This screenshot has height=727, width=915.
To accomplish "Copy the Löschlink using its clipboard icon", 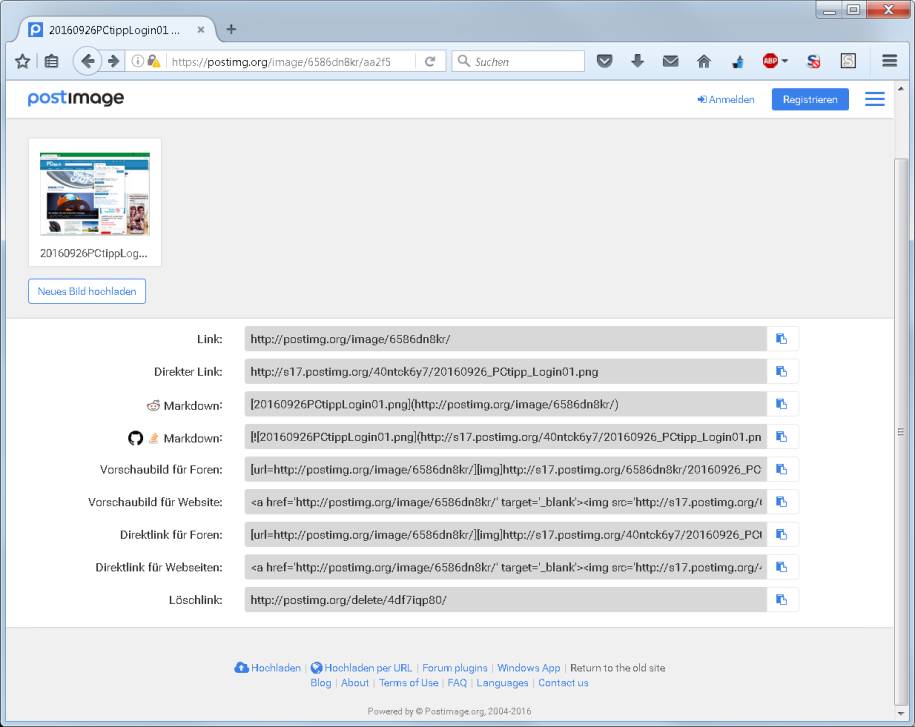I will (x=783, y=599).
